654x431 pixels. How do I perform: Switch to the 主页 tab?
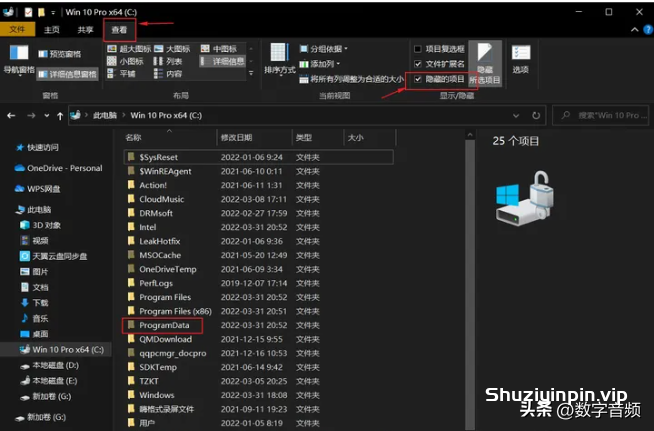tap(52, 30)
